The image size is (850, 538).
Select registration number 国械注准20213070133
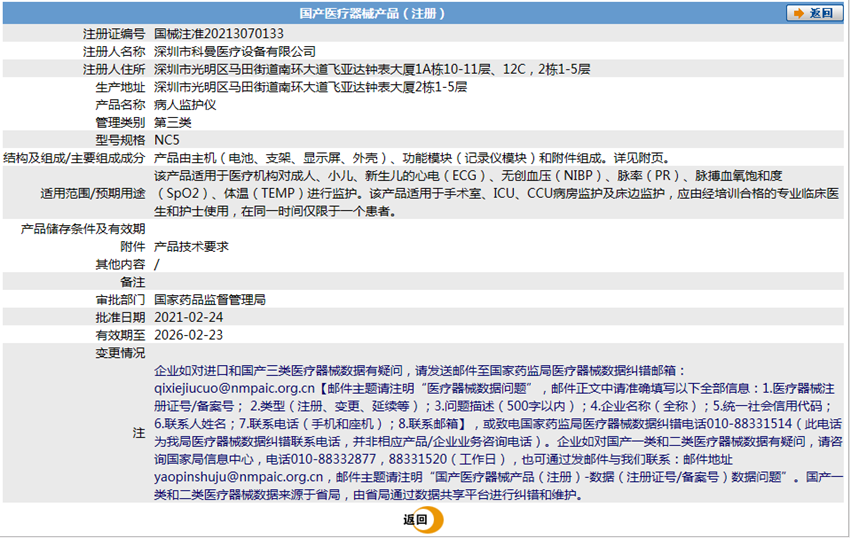[218, 34]
